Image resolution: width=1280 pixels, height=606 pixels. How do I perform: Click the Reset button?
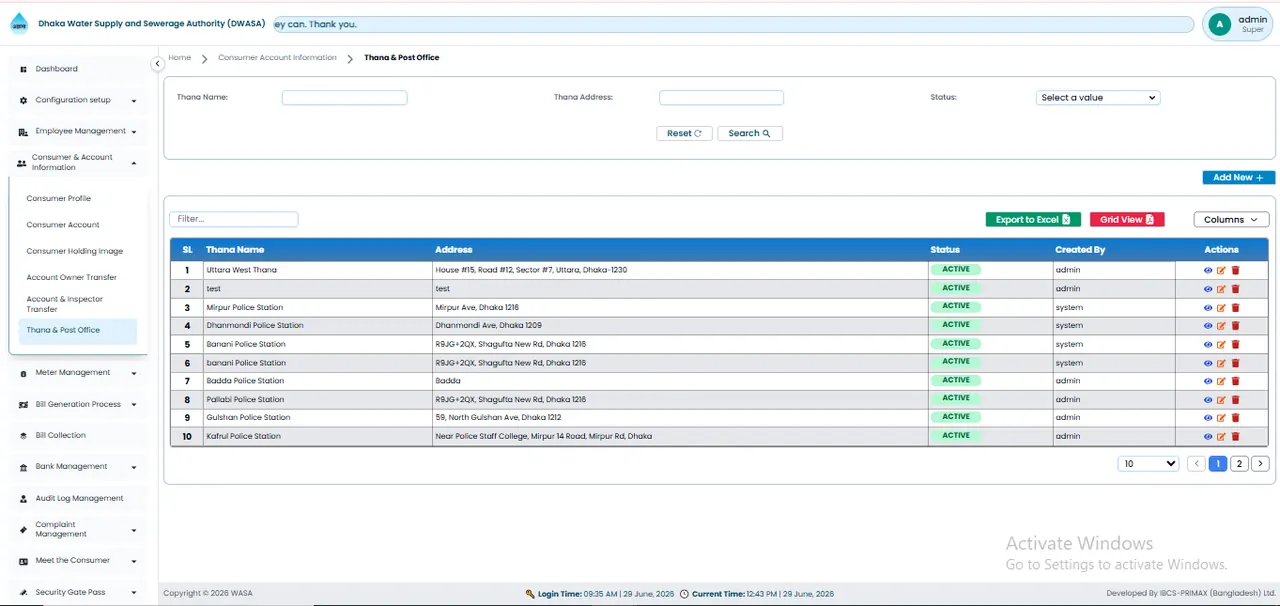(684, 133)
